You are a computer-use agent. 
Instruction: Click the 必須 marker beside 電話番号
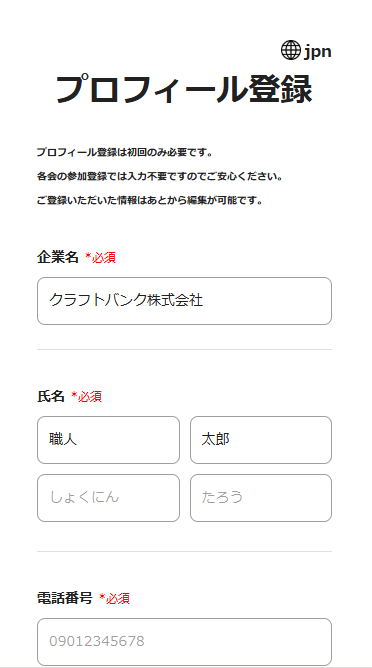click(115, 599)
